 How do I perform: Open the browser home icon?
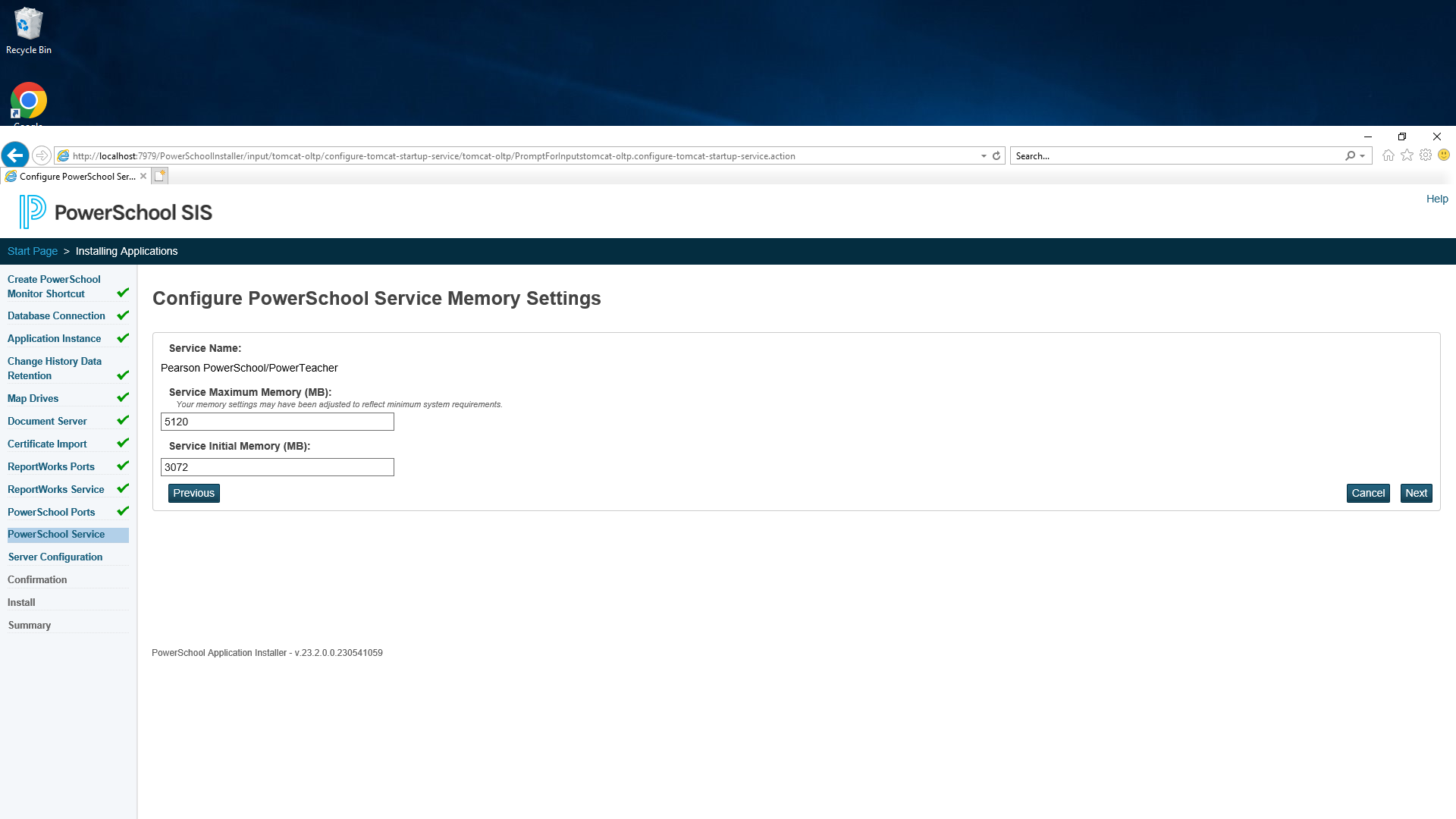tap(1389, 155)
